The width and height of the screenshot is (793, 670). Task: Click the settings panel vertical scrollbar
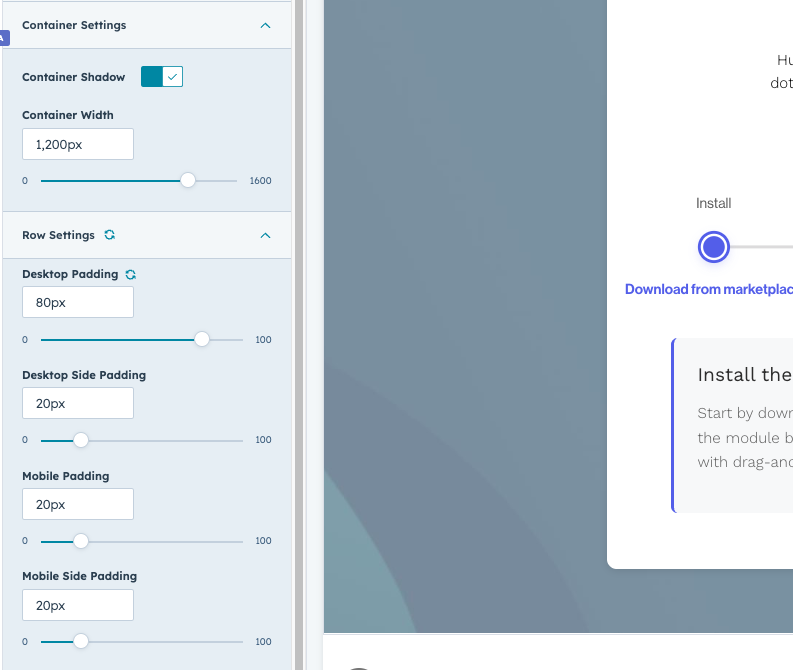click(x=298, y=335)
